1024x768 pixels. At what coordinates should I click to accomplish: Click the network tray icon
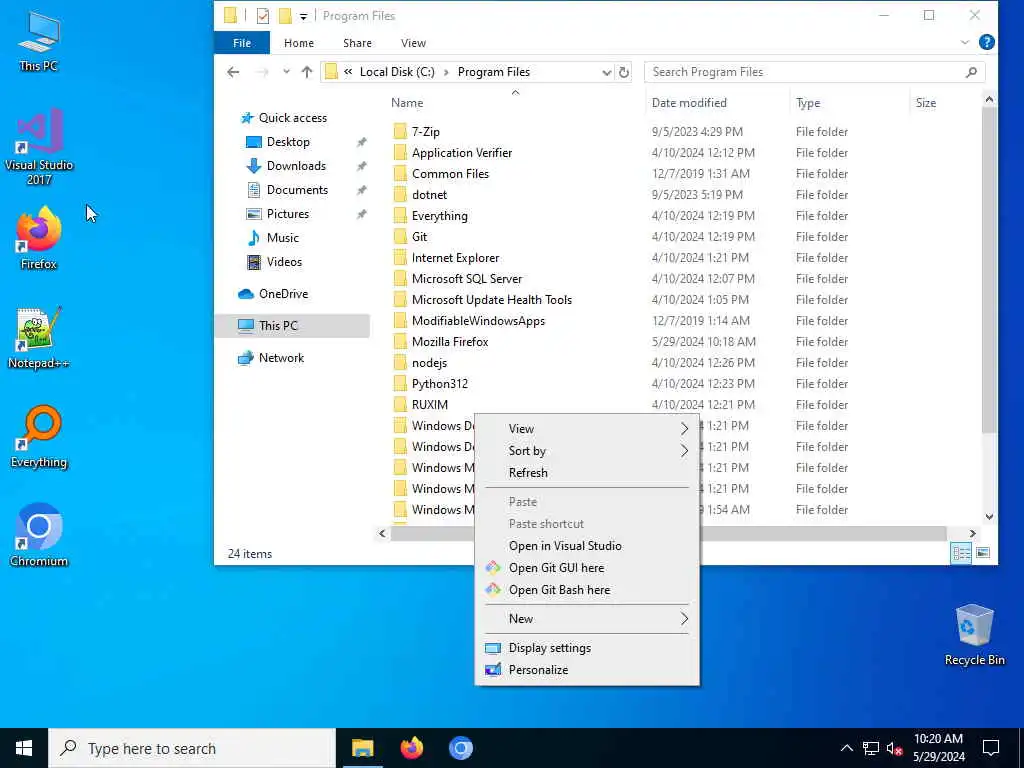871,748
